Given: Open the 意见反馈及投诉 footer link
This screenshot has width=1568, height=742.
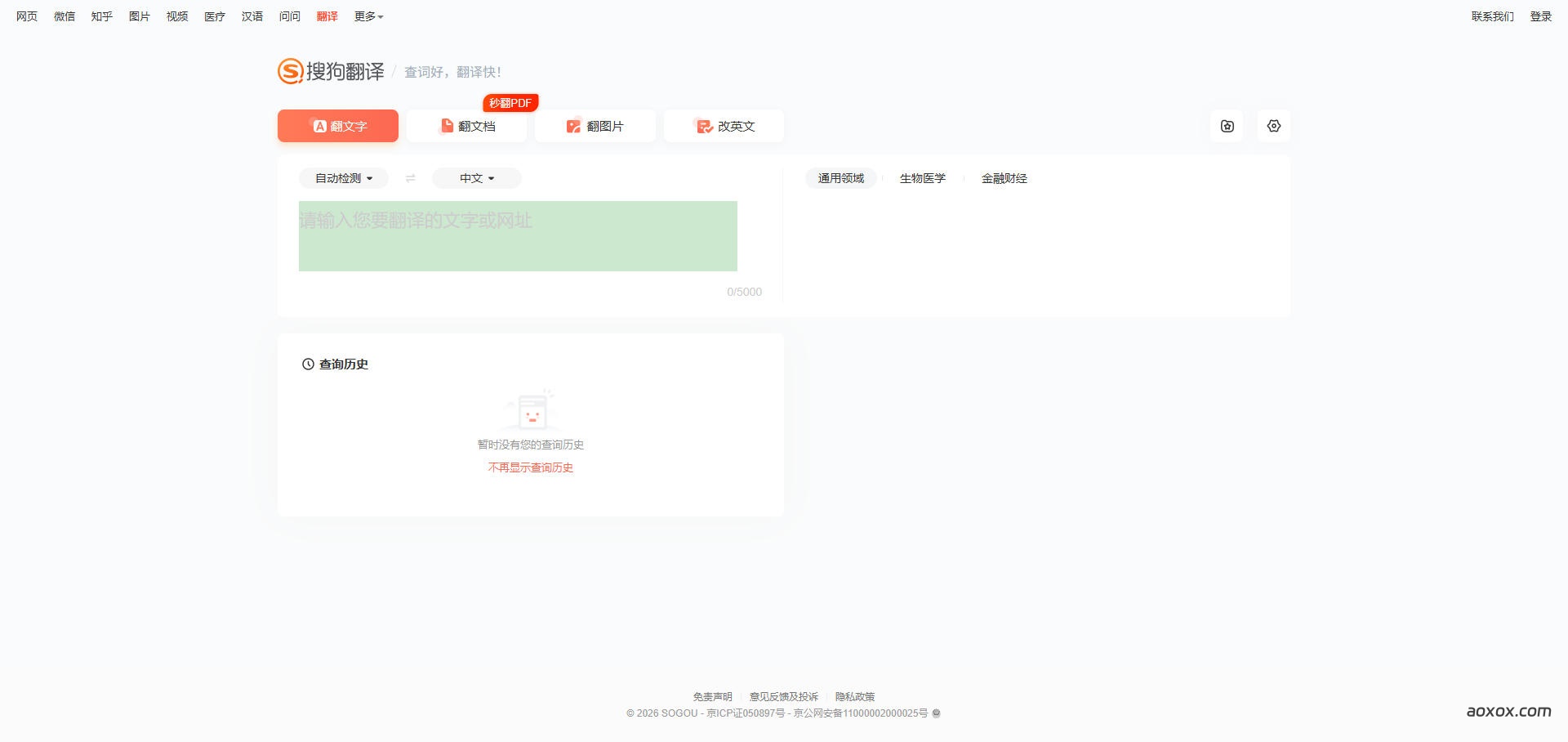Looking at the screenshot, I should tap(784, 697).
